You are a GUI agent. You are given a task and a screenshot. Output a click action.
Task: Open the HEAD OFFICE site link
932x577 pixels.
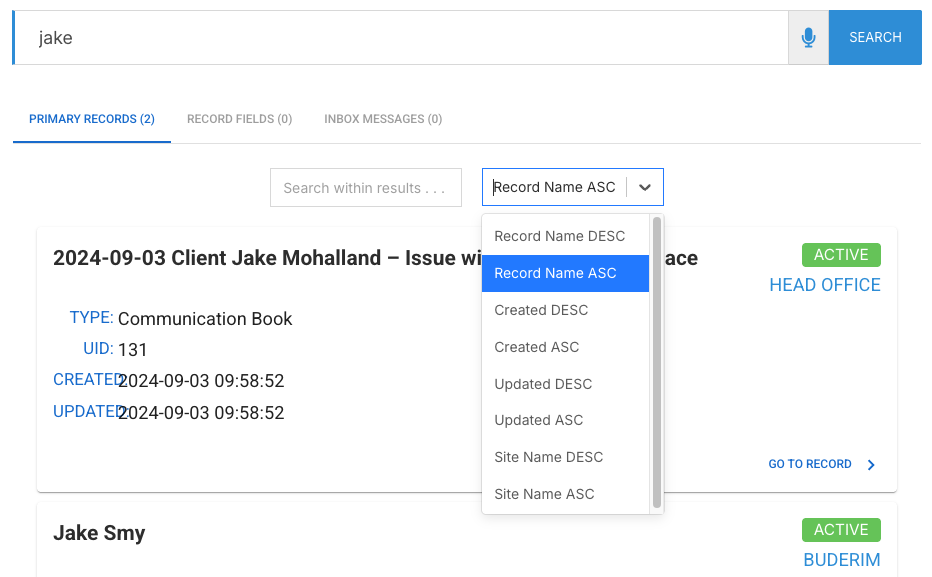(x=824, y=285)
